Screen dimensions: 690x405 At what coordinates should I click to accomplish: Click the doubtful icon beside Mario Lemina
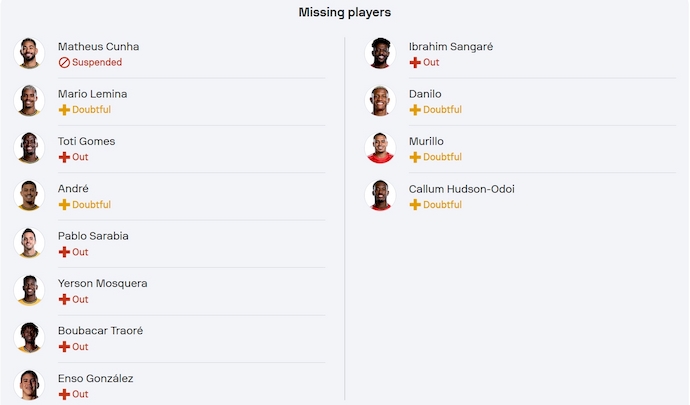click(64, 110)
